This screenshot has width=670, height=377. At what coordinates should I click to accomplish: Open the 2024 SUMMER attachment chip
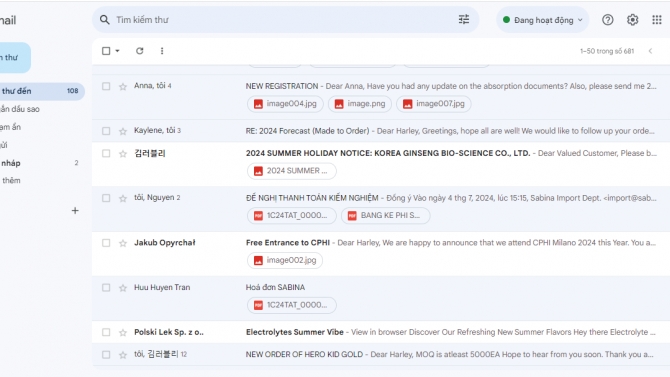(291, 171)
